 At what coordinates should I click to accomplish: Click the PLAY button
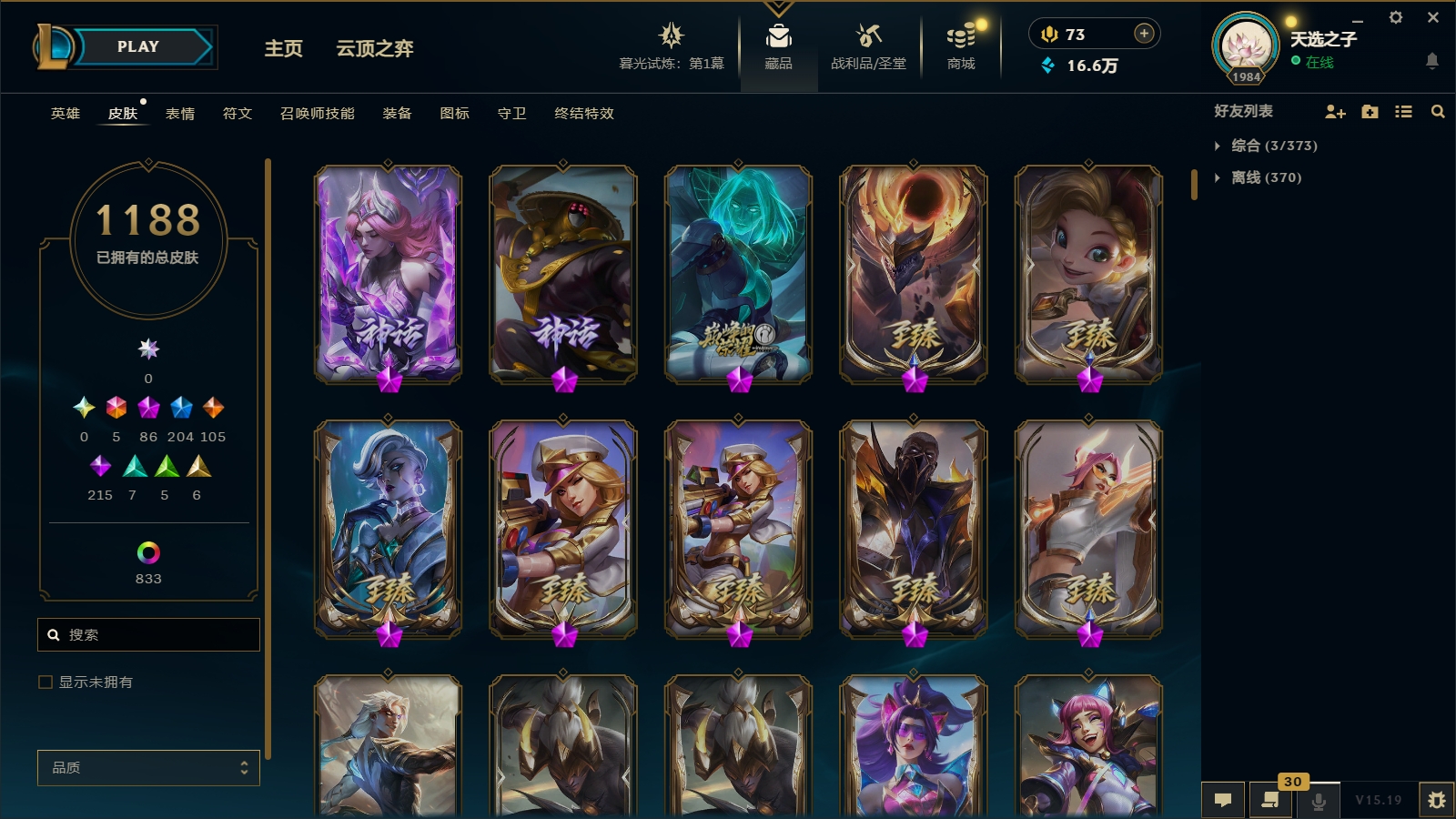pyautogui.click(x=138, y=46)
